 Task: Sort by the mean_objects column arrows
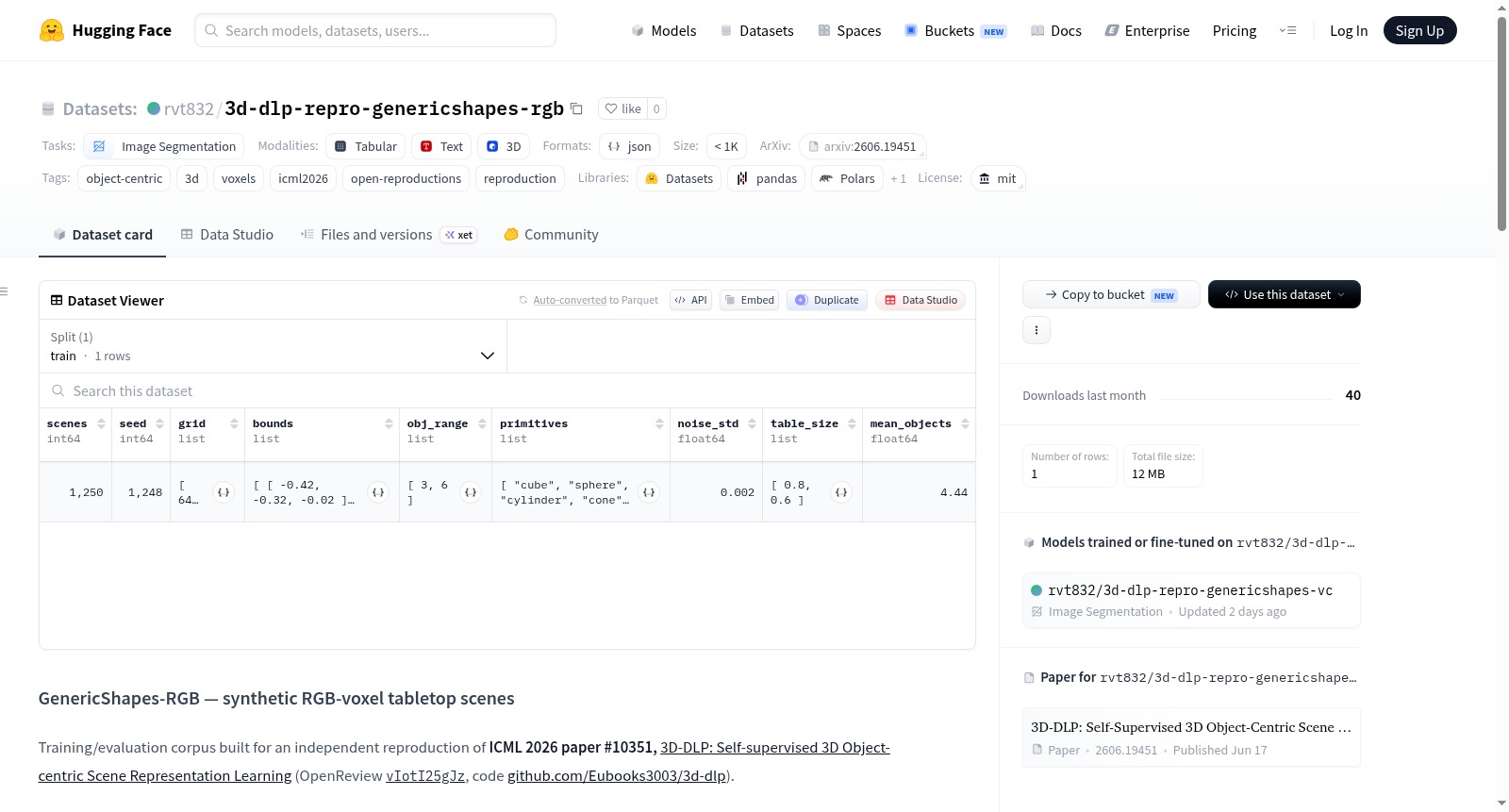coord(965,423)
